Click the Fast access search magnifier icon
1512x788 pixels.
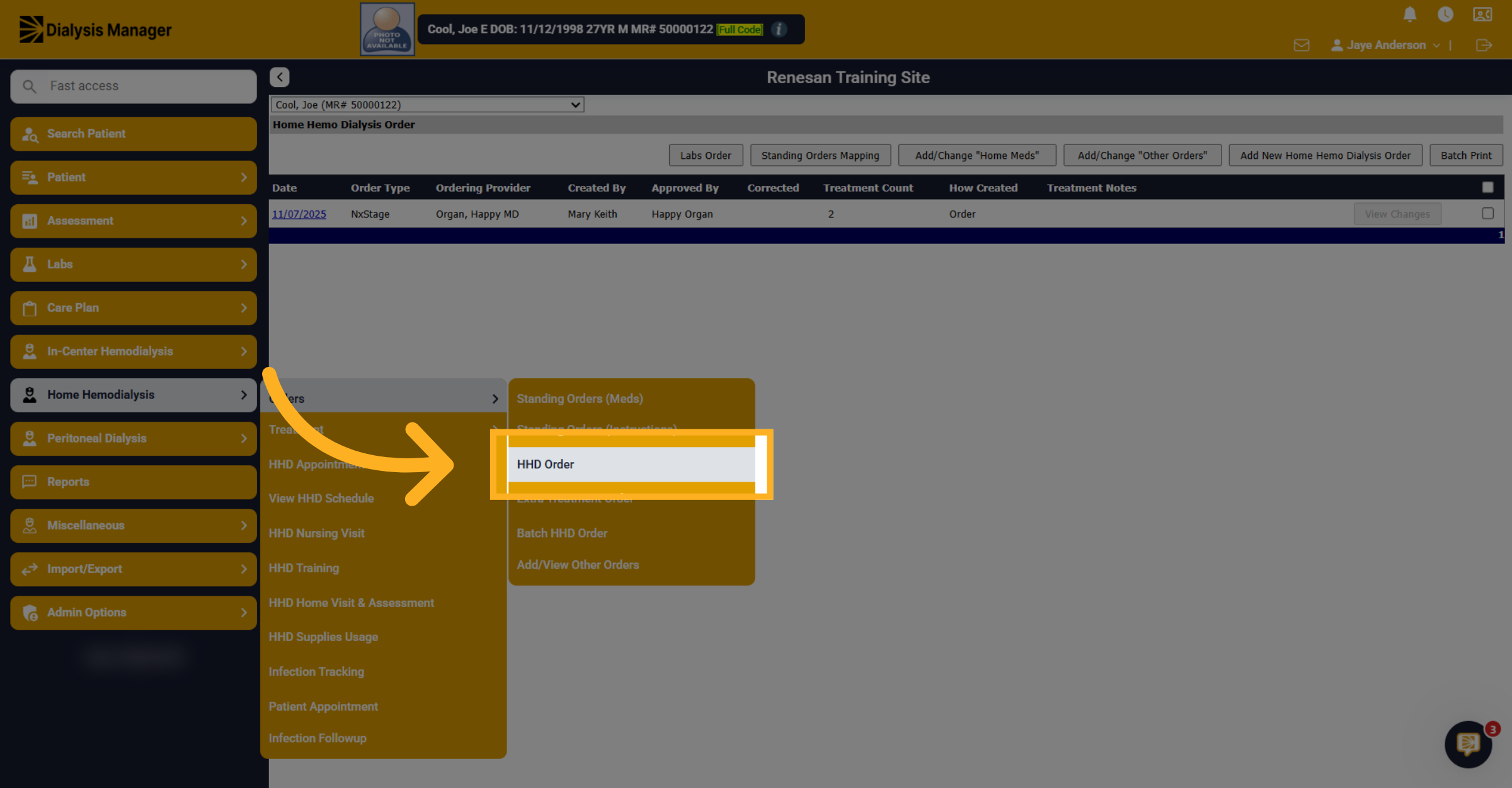30,86
